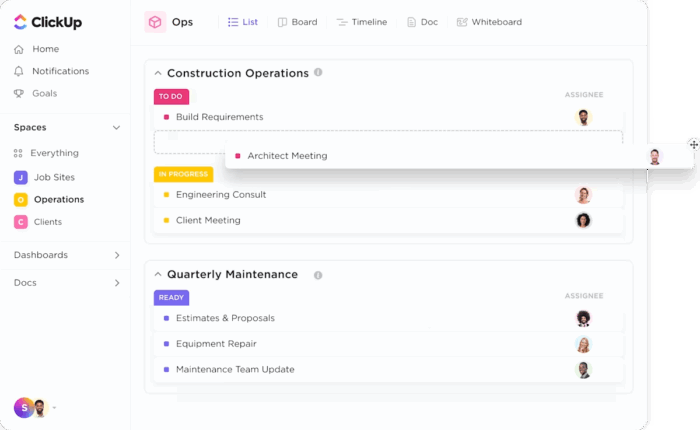Viewport: 700px width, 430px height.
Task: Expand the Dashboards section
Action: tap(117, 255)
